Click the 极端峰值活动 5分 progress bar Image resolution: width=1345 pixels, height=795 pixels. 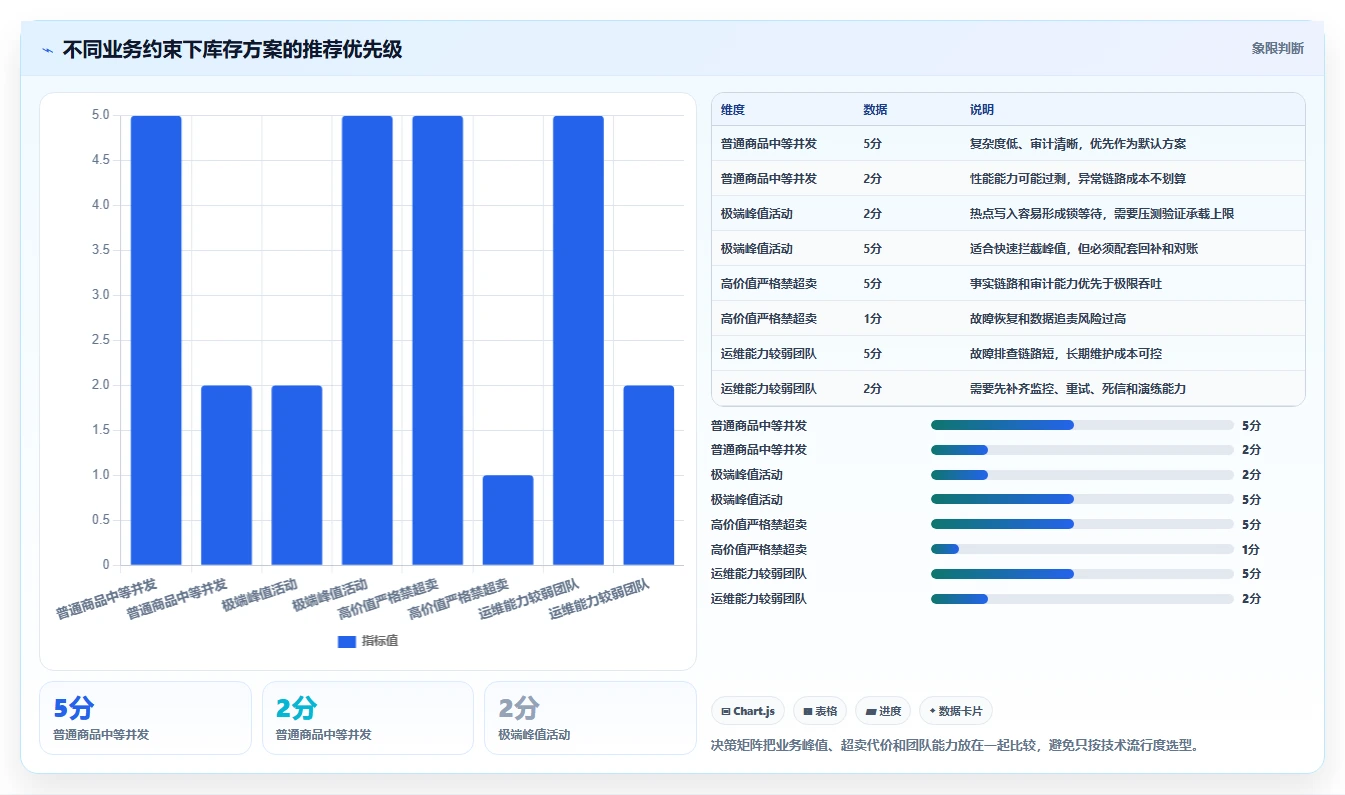click(1082, 499)
